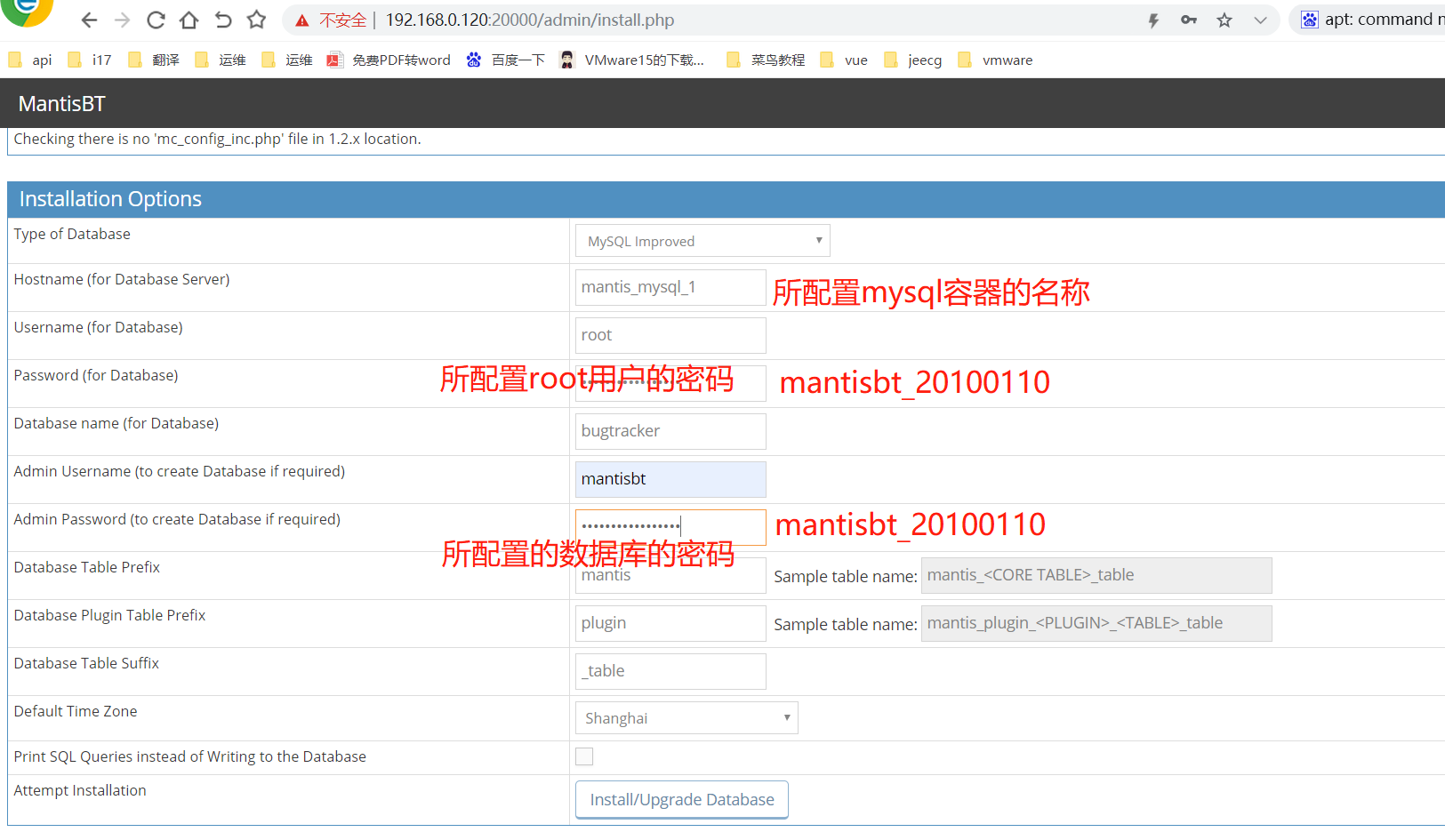Open the api bookmark folder
Image resolution: width=1445 pixels, height=840 pixels.
(x=30, y=60)
